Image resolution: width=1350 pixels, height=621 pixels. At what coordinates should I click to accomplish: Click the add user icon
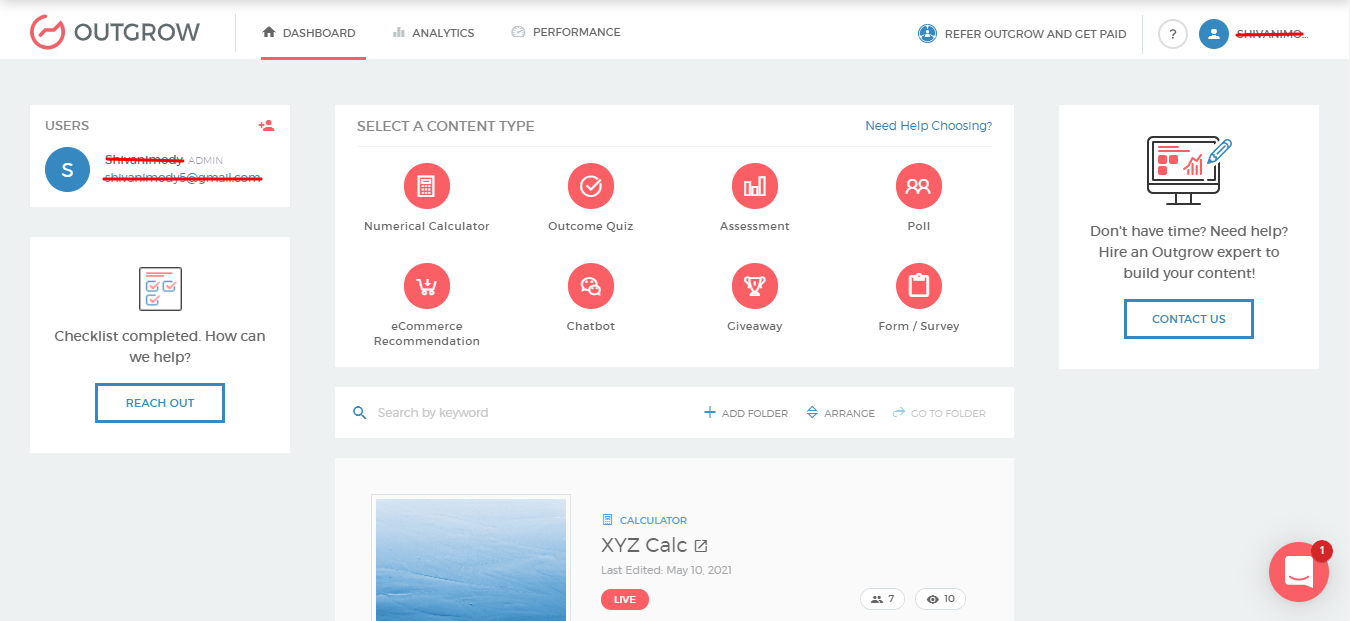(x=266, y=126)
